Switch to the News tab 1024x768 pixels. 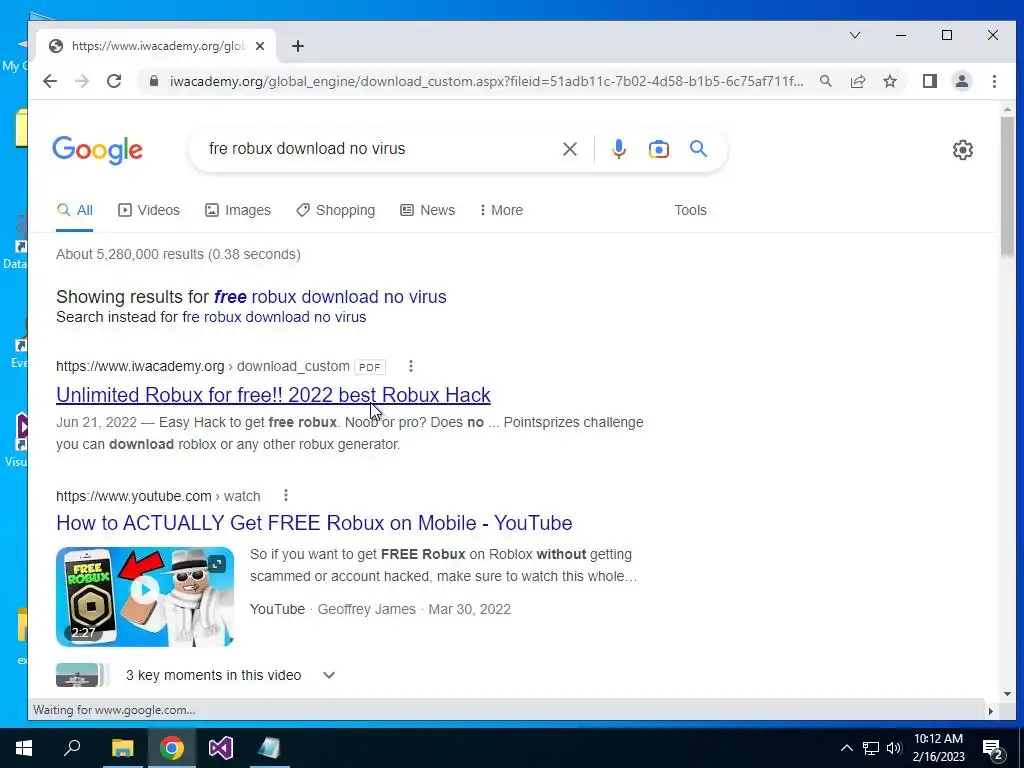(x=428, y=210)
